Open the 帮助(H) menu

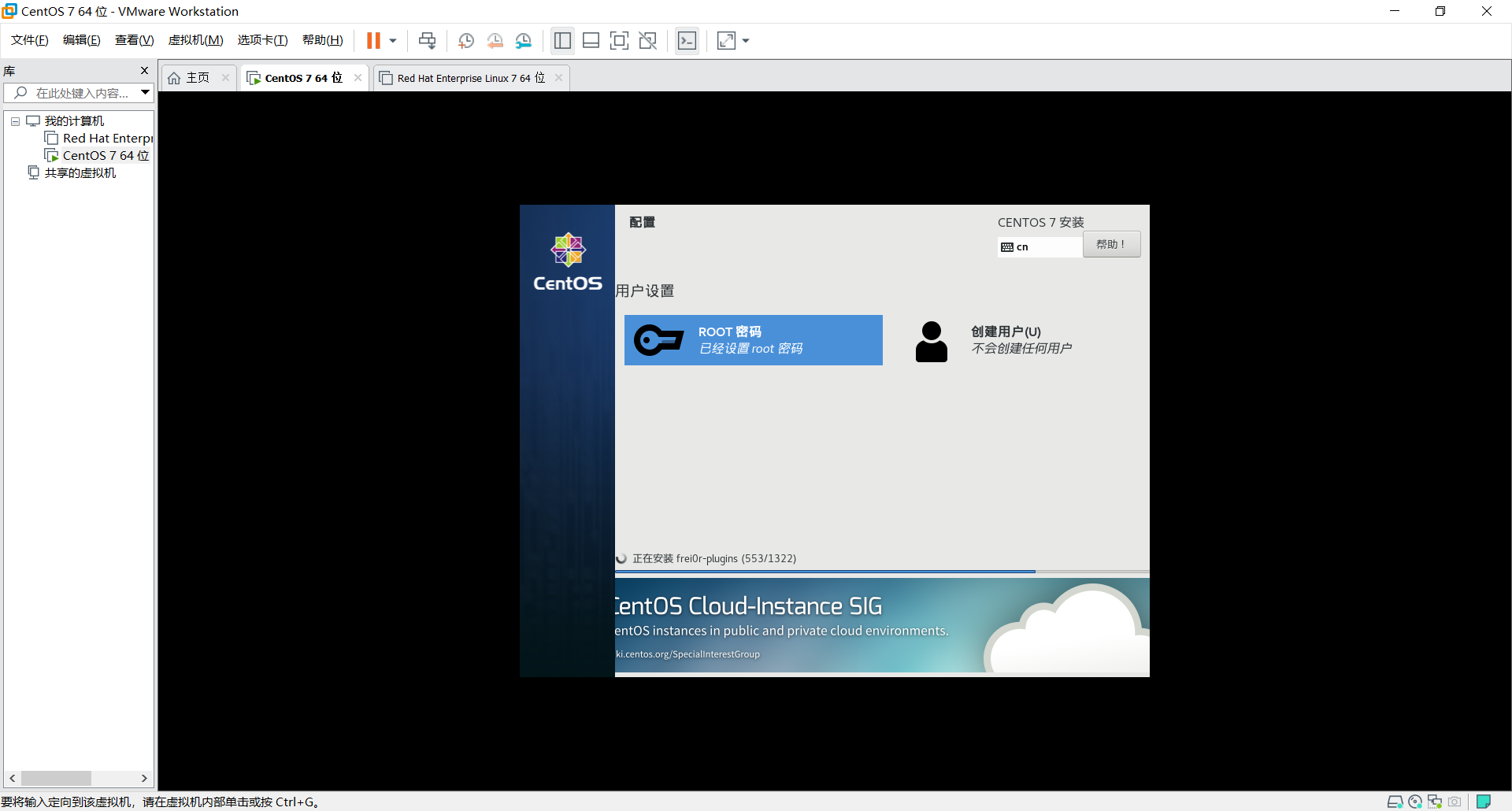323,40
